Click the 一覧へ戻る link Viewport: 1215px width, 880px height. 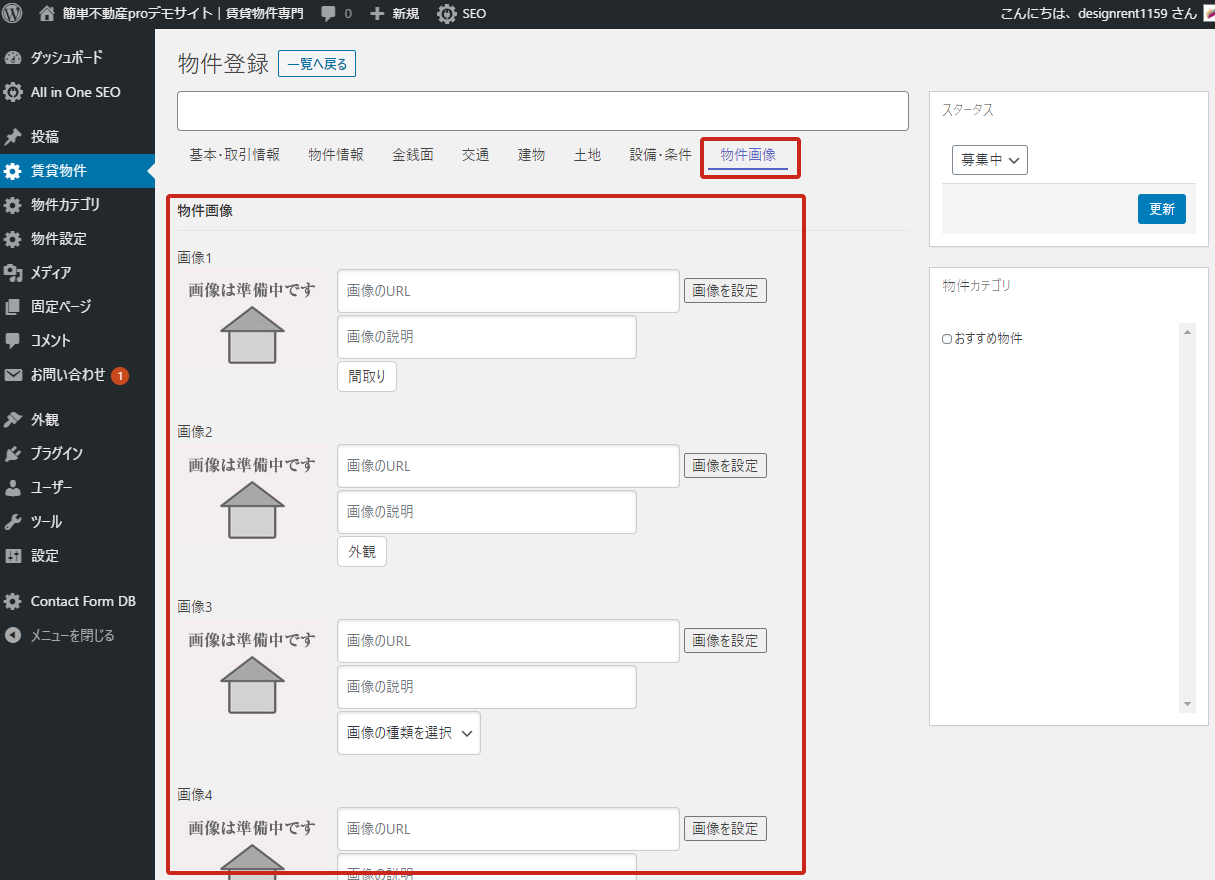tap(316, 64)
